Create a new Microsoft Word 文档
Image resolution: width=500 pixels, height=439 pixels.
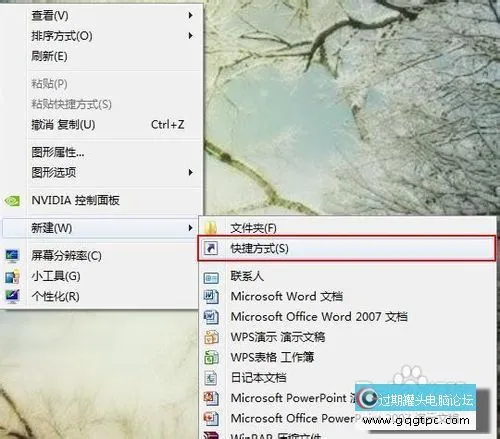[347, 296]
